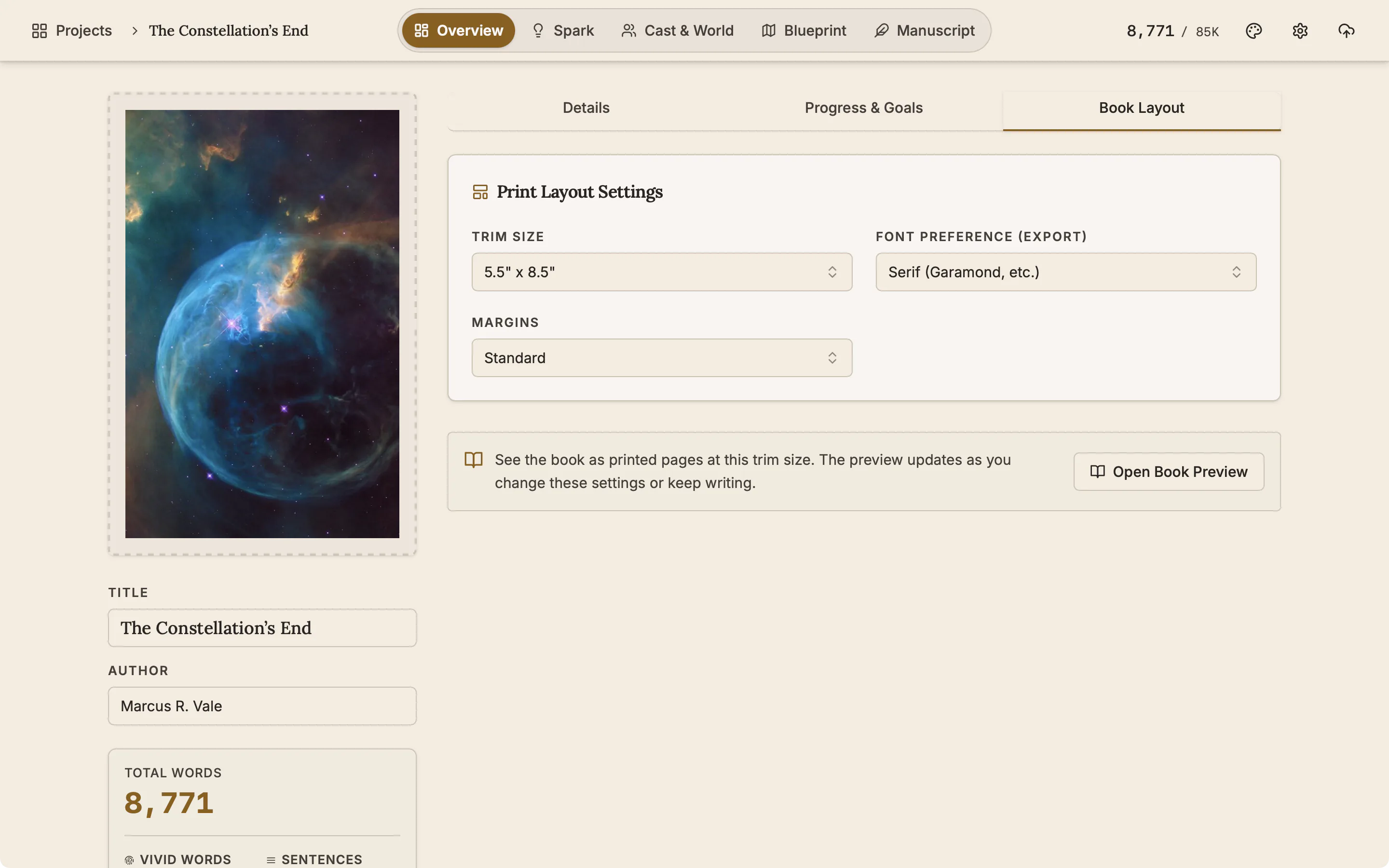Switch to the Blueprint section
Viewport: 1389px width, 868px height.
803,30
